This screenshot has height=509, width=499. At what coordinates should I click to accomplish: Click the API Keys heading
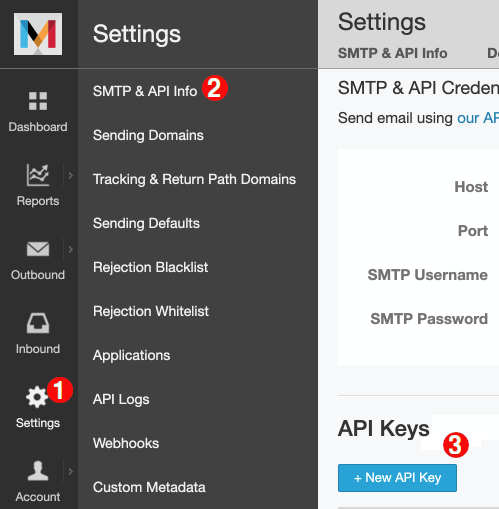click(384, 428)
